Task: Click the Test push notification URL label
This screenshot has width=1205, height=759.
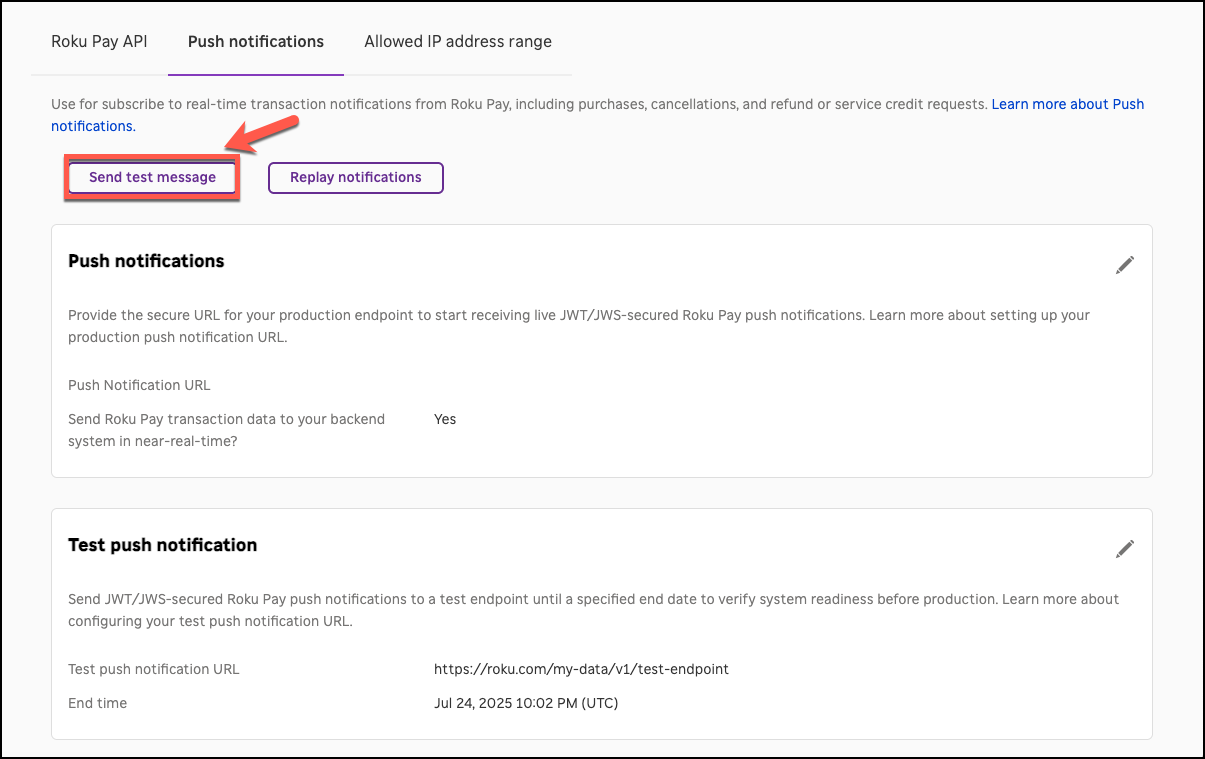Action: [x=153, y=669]
